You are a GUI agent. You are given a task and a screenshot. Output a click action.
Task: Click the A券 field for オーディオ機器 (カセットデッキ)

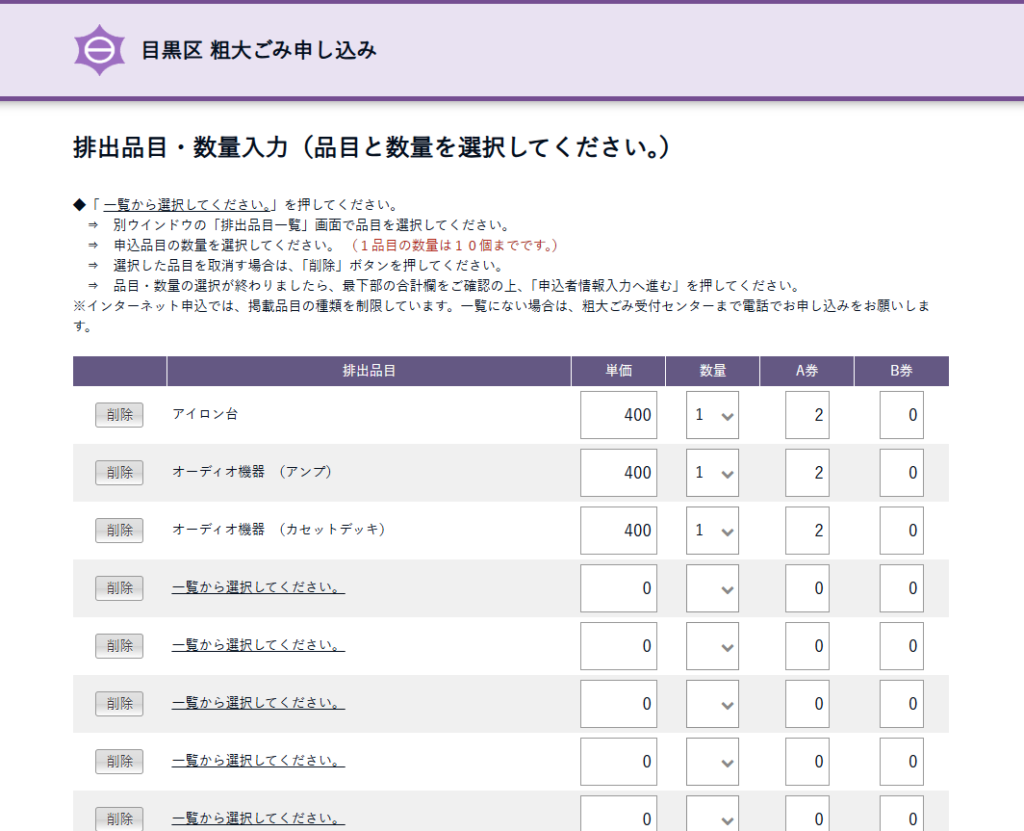coord(806,531)
